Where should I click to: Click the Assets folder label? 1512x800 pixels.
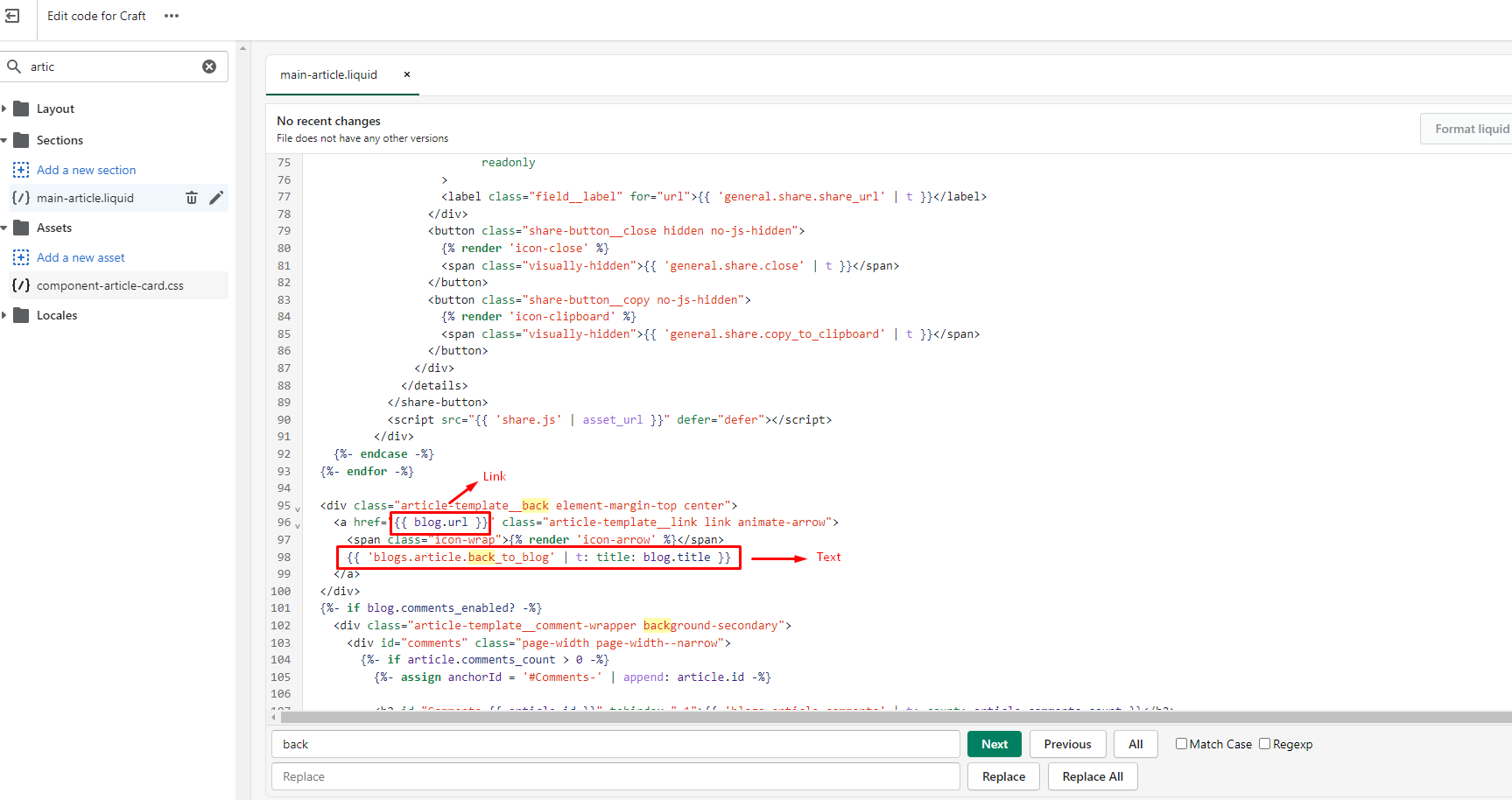[x=54, y=228]
